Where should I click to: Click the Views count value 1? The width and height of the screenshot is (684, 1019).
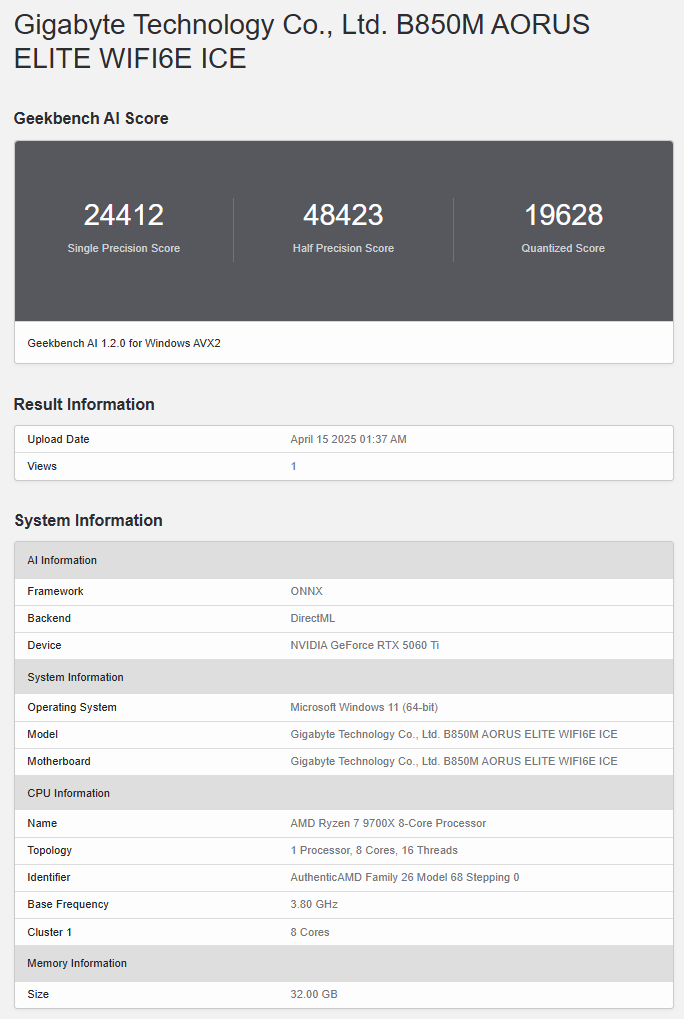pos(294,466)
